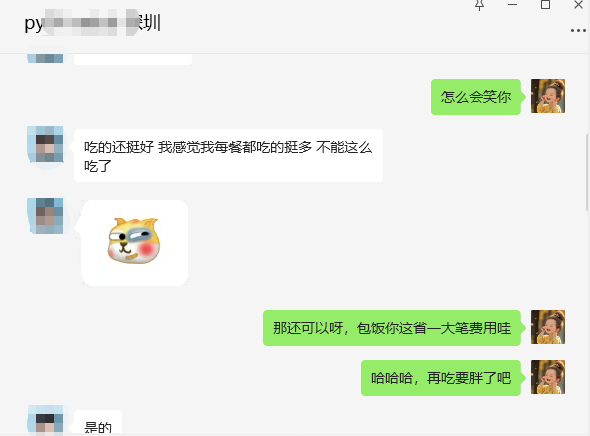The height and width of the screenshot is (436, 590).
Task: Open own avatar beside 怎么会笑你
Action: tap(548, 96)
